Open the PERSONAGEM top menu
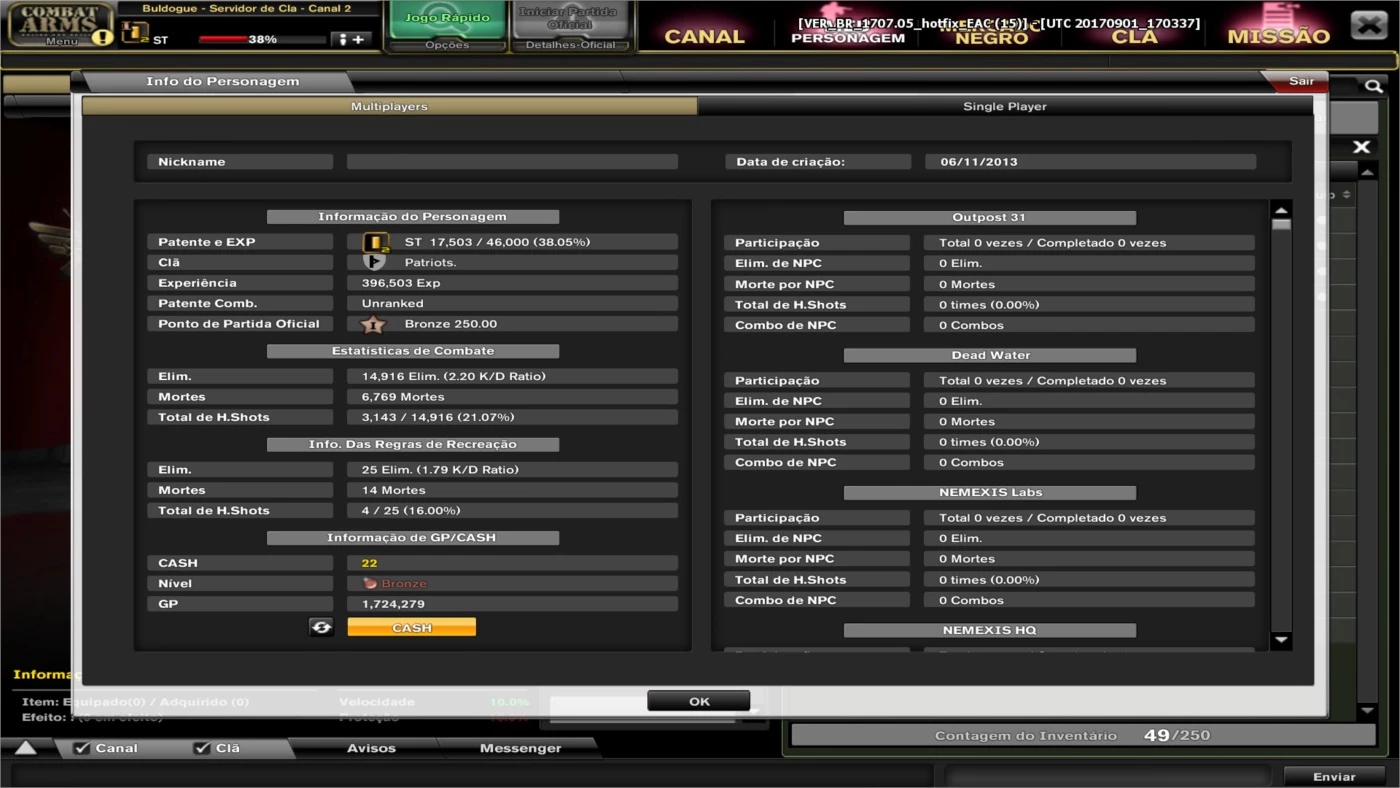Screen dimensions: 1400x788 click(x=848, y=38)
